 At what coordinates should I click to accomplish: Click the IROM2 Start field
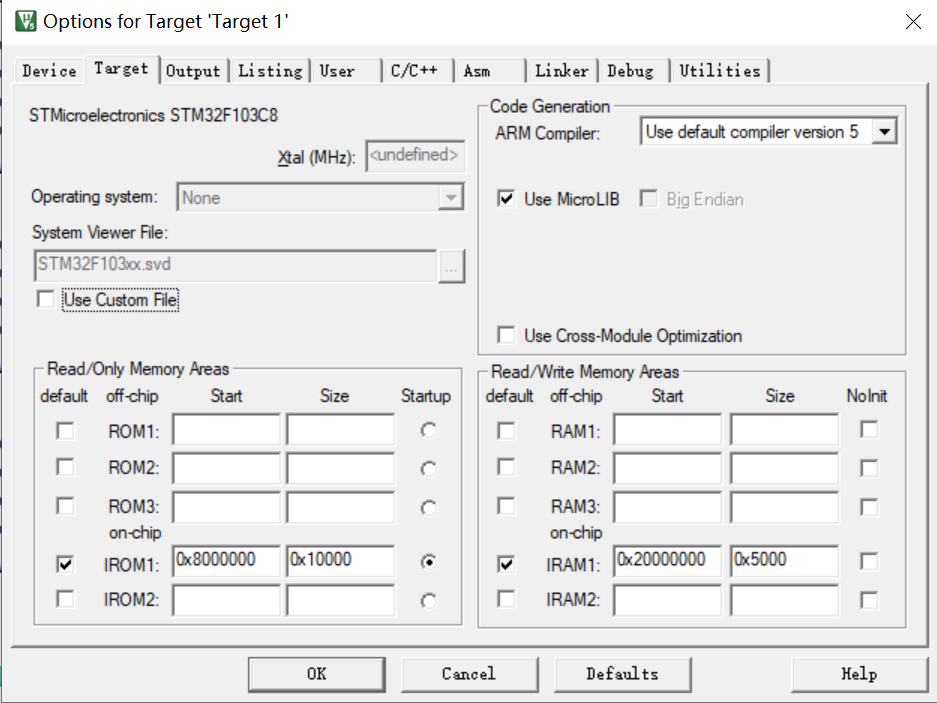click(226, 600)
